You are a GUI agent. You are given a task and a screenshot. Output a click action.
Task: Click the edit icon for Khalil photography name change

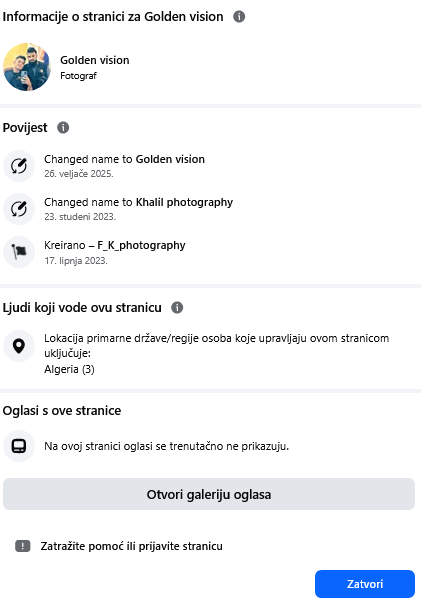point(19,209)
